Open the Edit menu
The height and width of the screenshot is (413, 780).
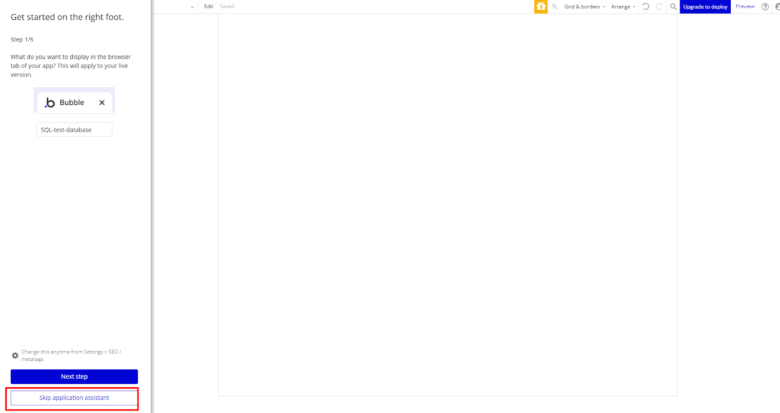[x=208, y=6]
